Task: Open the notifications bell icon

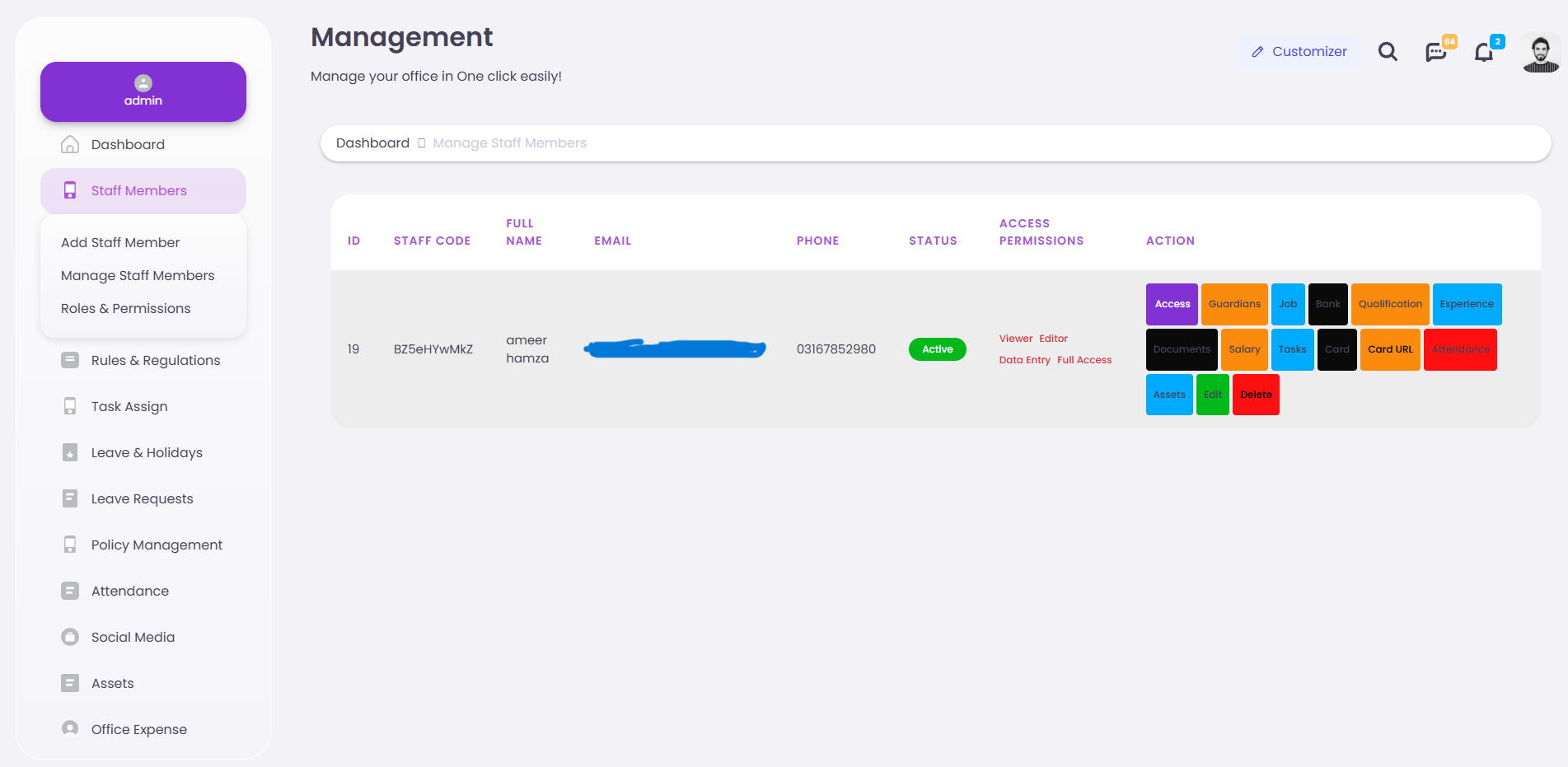Action: 1484,53
